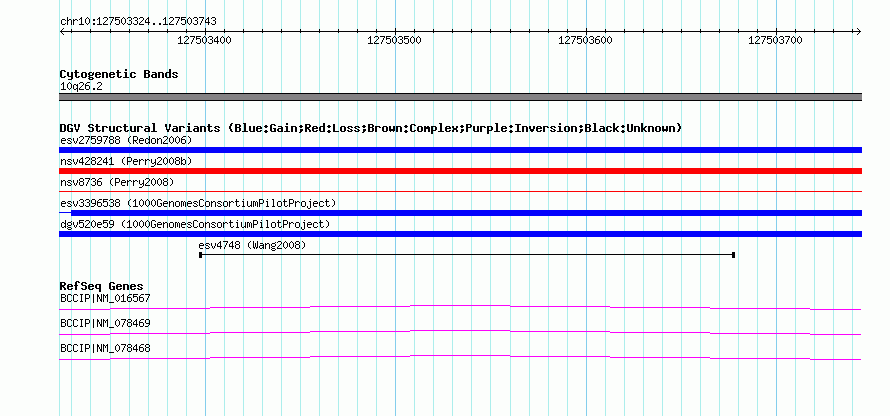890x416 pixels.
Task: Click the thin red nsv8736 loss line
Action: 460,192
